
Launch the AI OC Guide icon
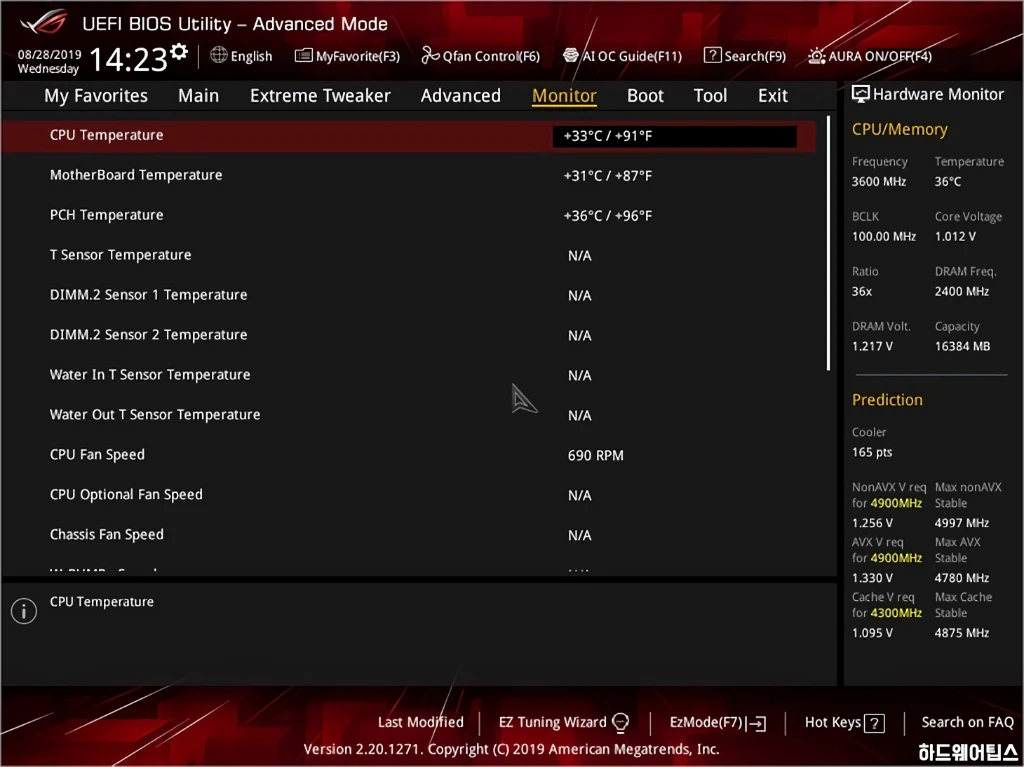(571, 56)
